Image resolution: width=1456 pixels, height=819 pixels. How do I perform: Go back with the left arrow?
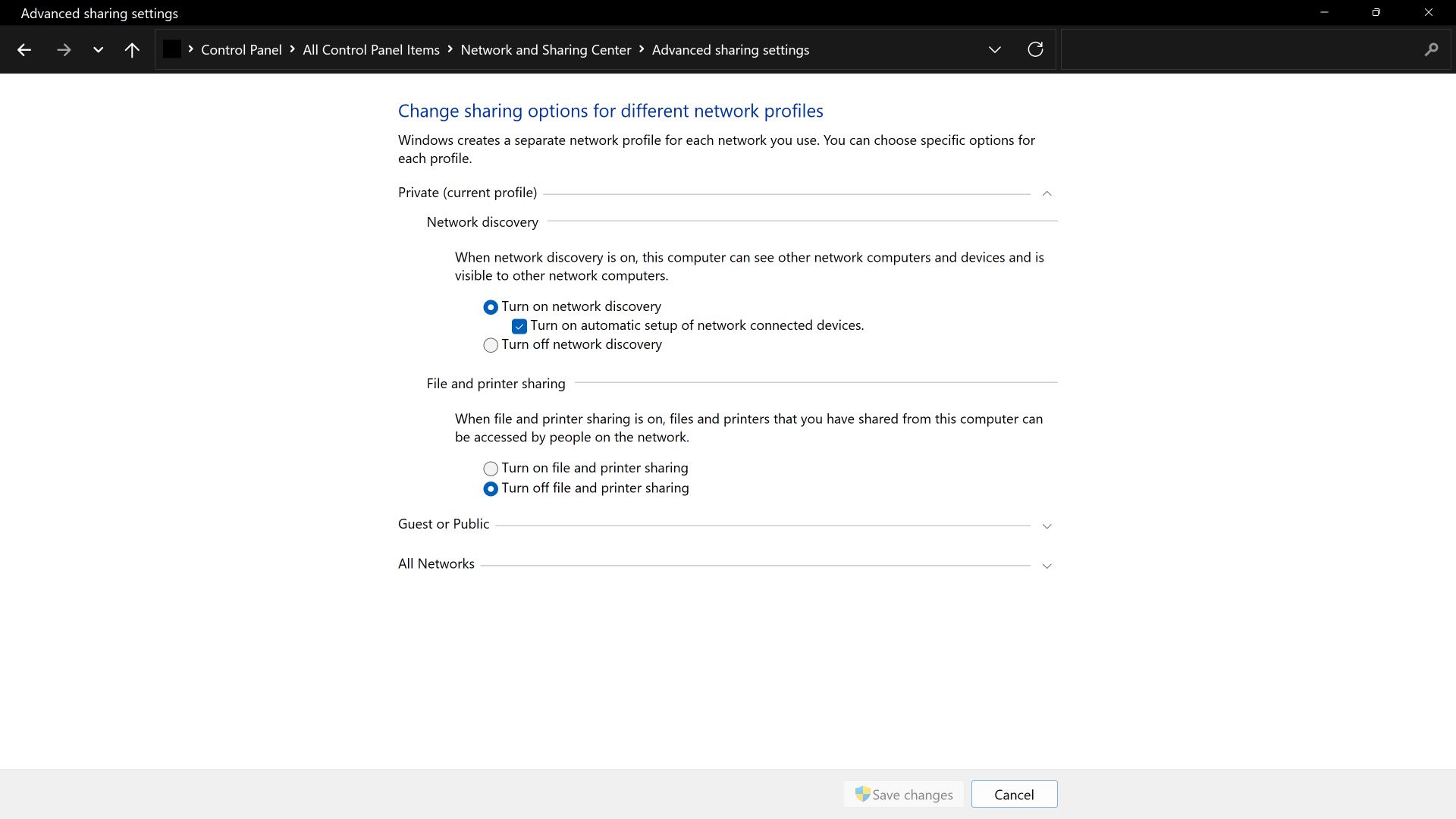tap(24, 50)
